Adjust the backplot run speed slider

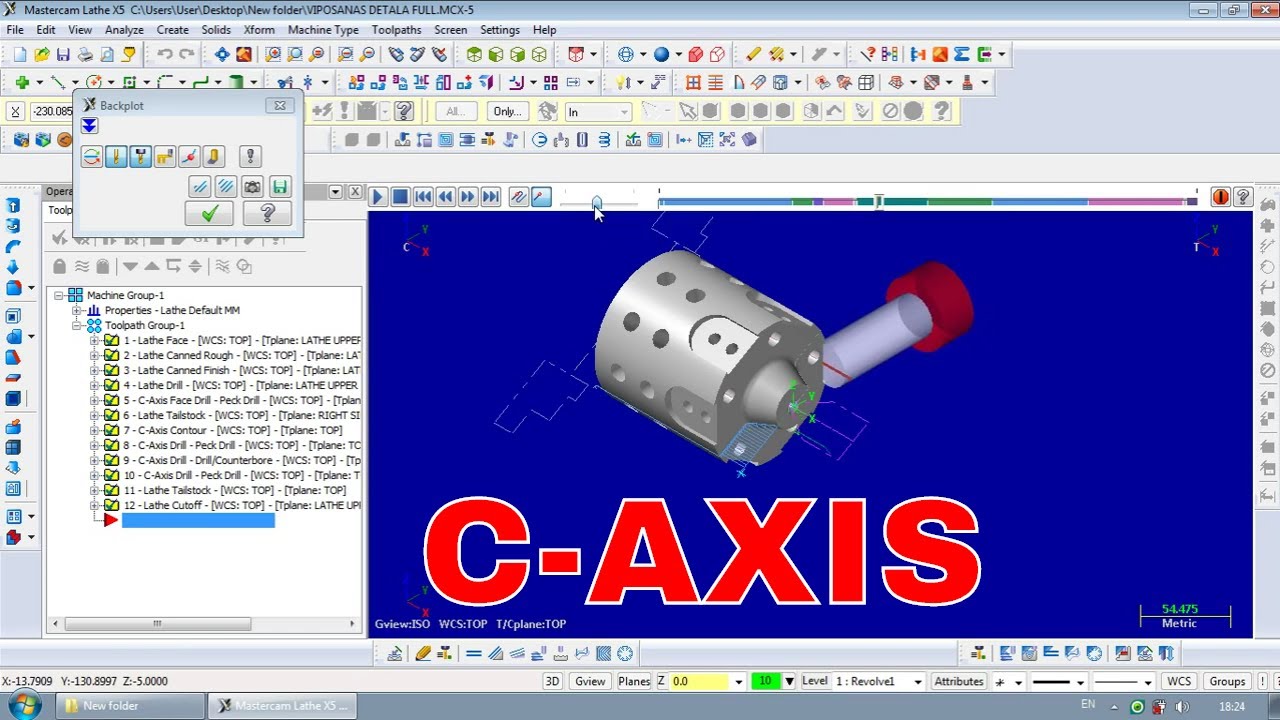[597, 203]
